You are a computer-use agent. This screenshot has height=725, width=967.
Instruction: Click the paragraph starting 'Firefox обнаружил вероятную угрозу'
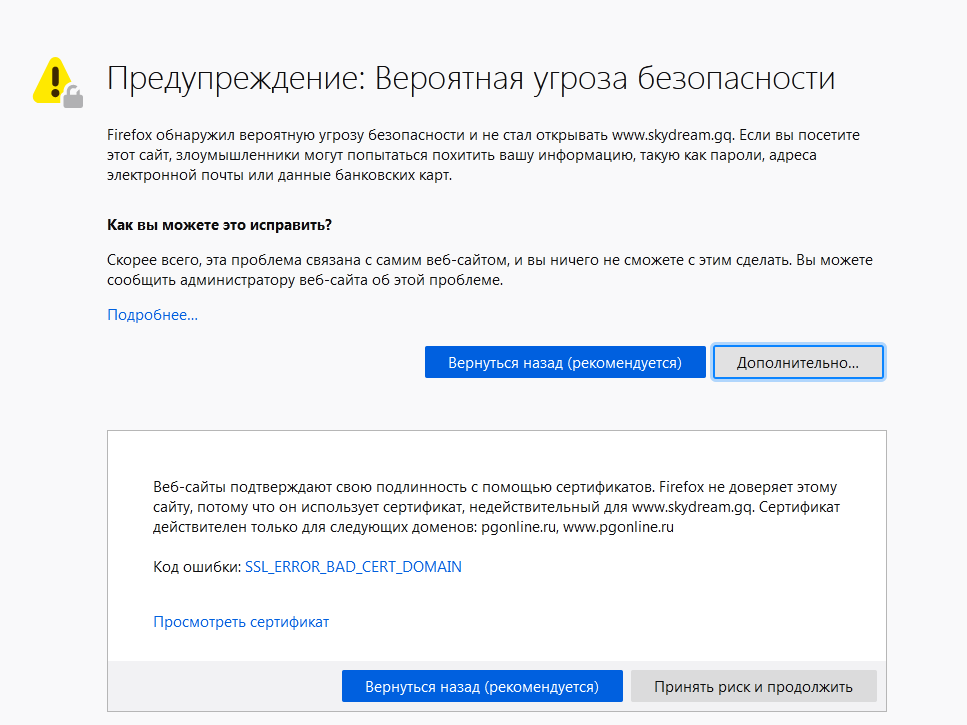coord(483,155)
